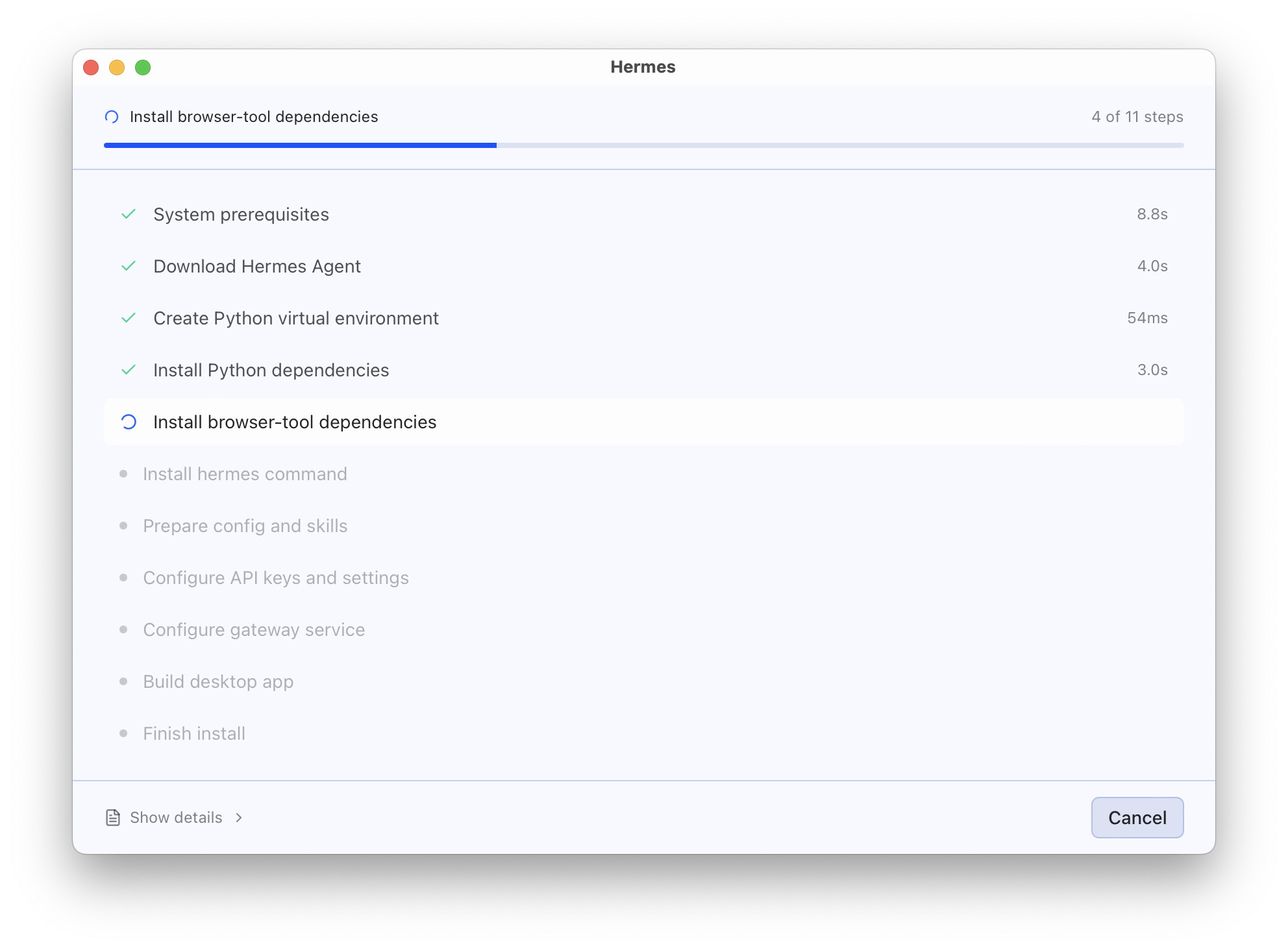Click the 4.0s duration value
The image size is (1288, 950).
coord(1152,266)
